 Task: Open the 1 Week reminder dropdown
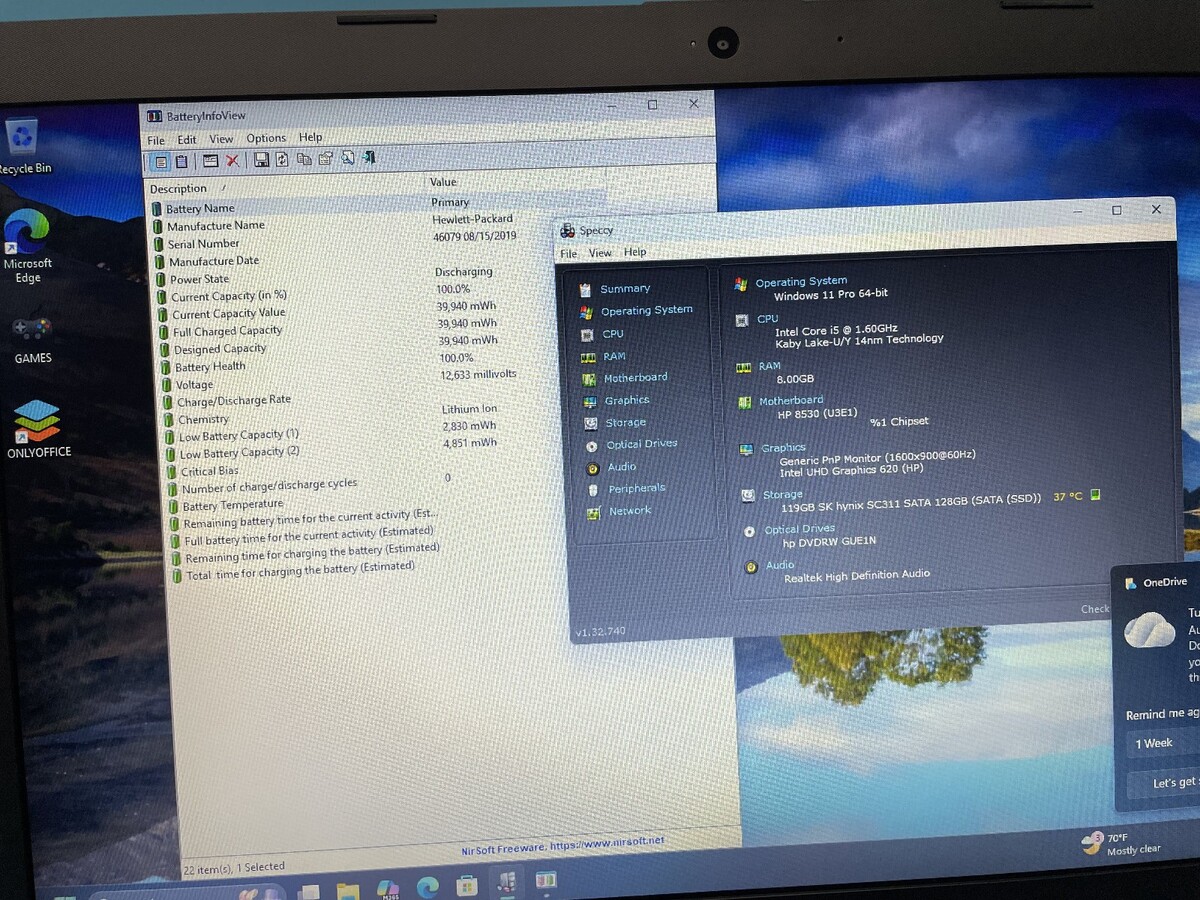click(1160, 743)
